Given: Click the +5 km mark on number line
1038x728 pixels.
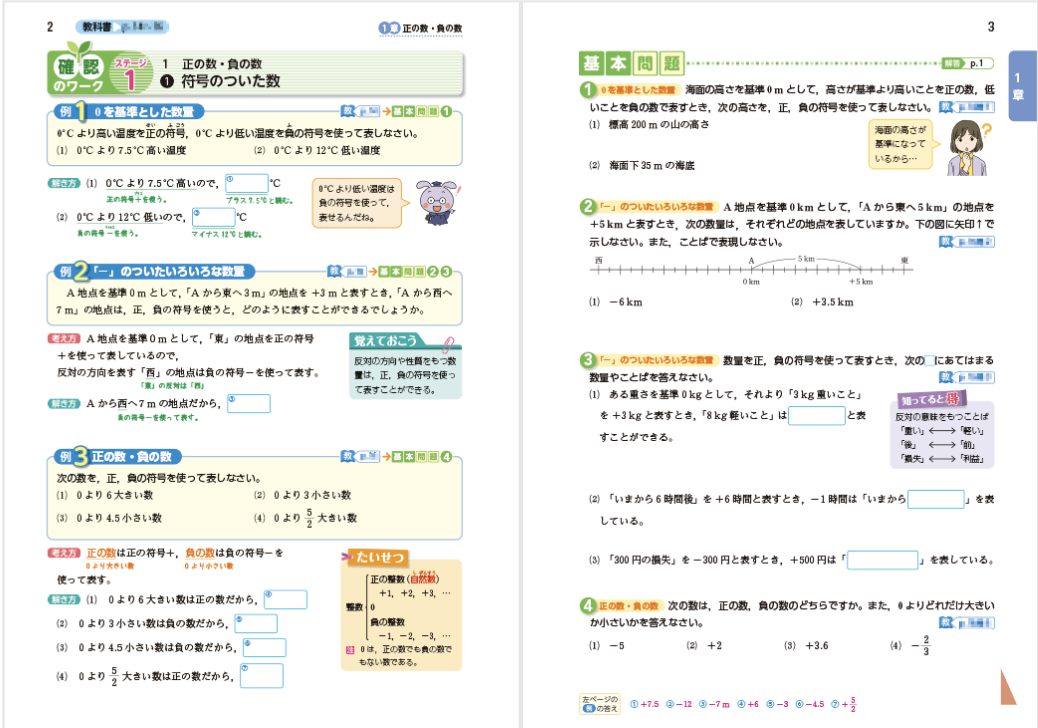Looking at the screenshot, I should coord(861,281).
